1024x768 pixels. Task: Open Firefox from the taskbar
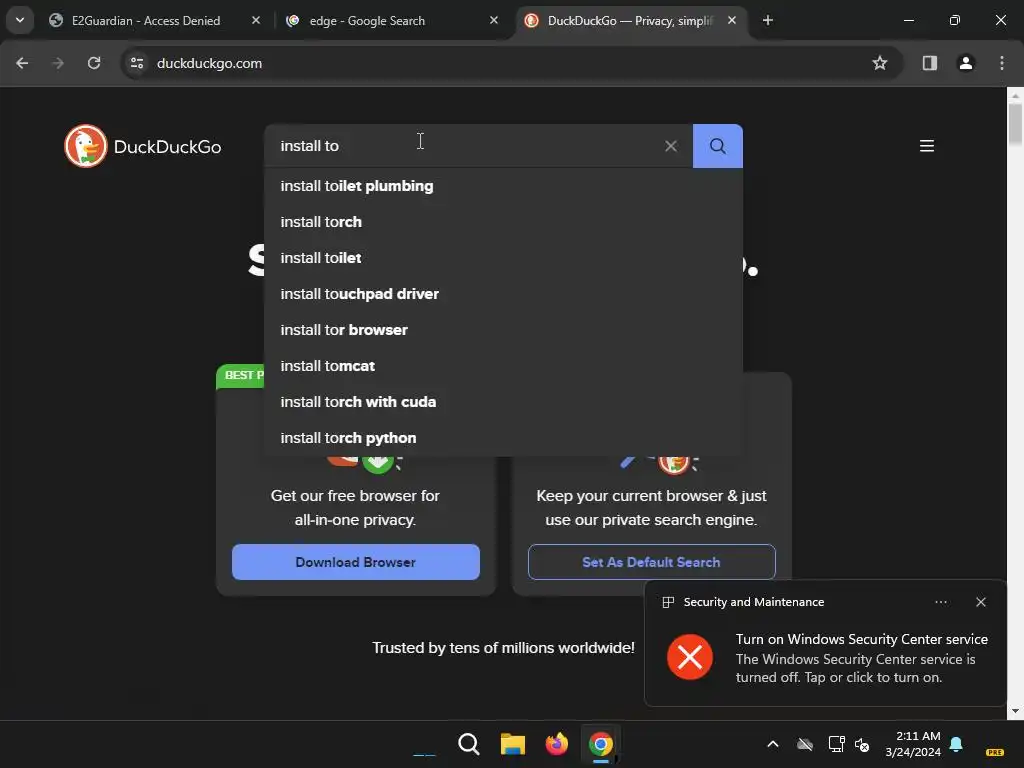(556, 744)
